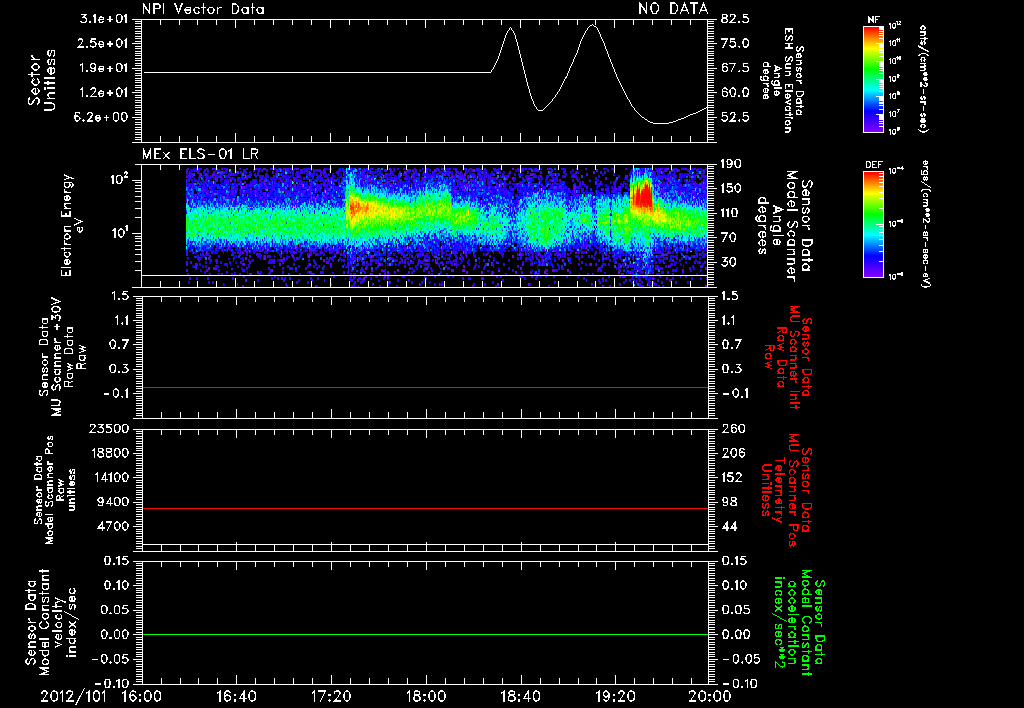Click the green Model Constant acceleration label
This screenshot has width=1024, height=708.
pyautogui.click(x=799, y=624)
